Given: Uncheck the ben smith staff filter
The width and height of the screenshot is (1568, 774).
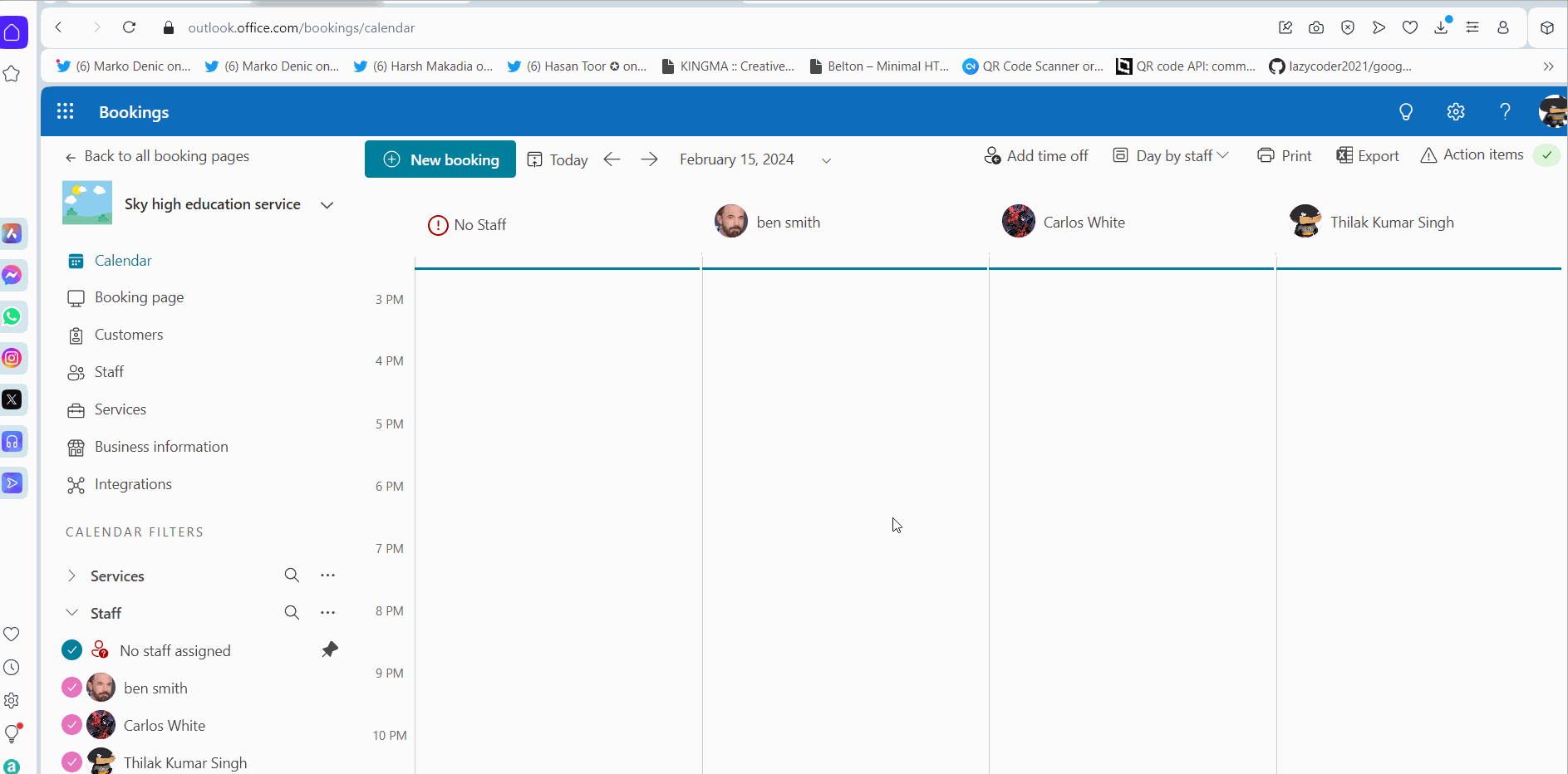Looking at the screenshot, I should pyautogui.click(x=71, y=687).
